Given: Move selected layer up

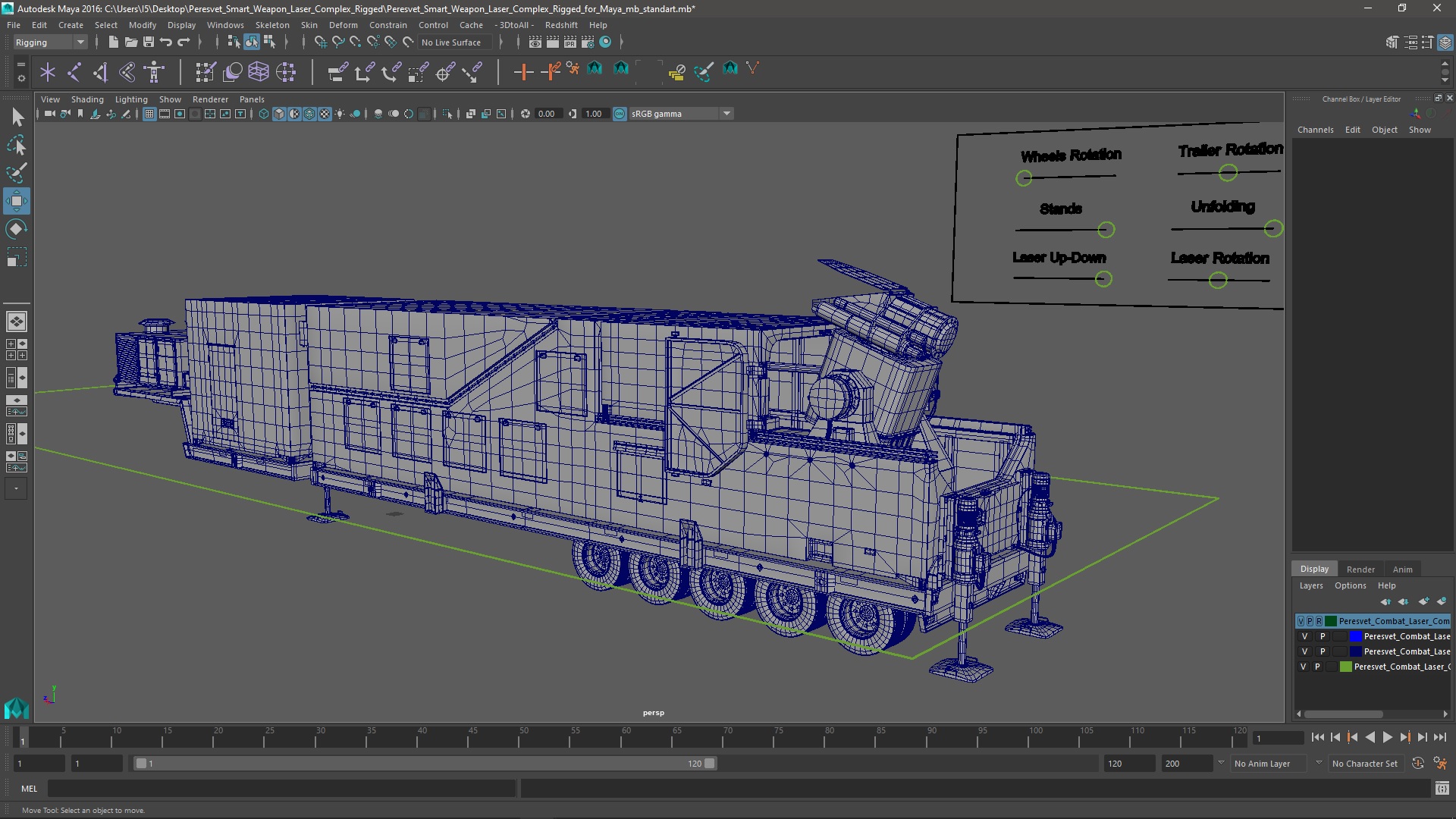Looking at the screenshot, I should tap(1385, 601).
